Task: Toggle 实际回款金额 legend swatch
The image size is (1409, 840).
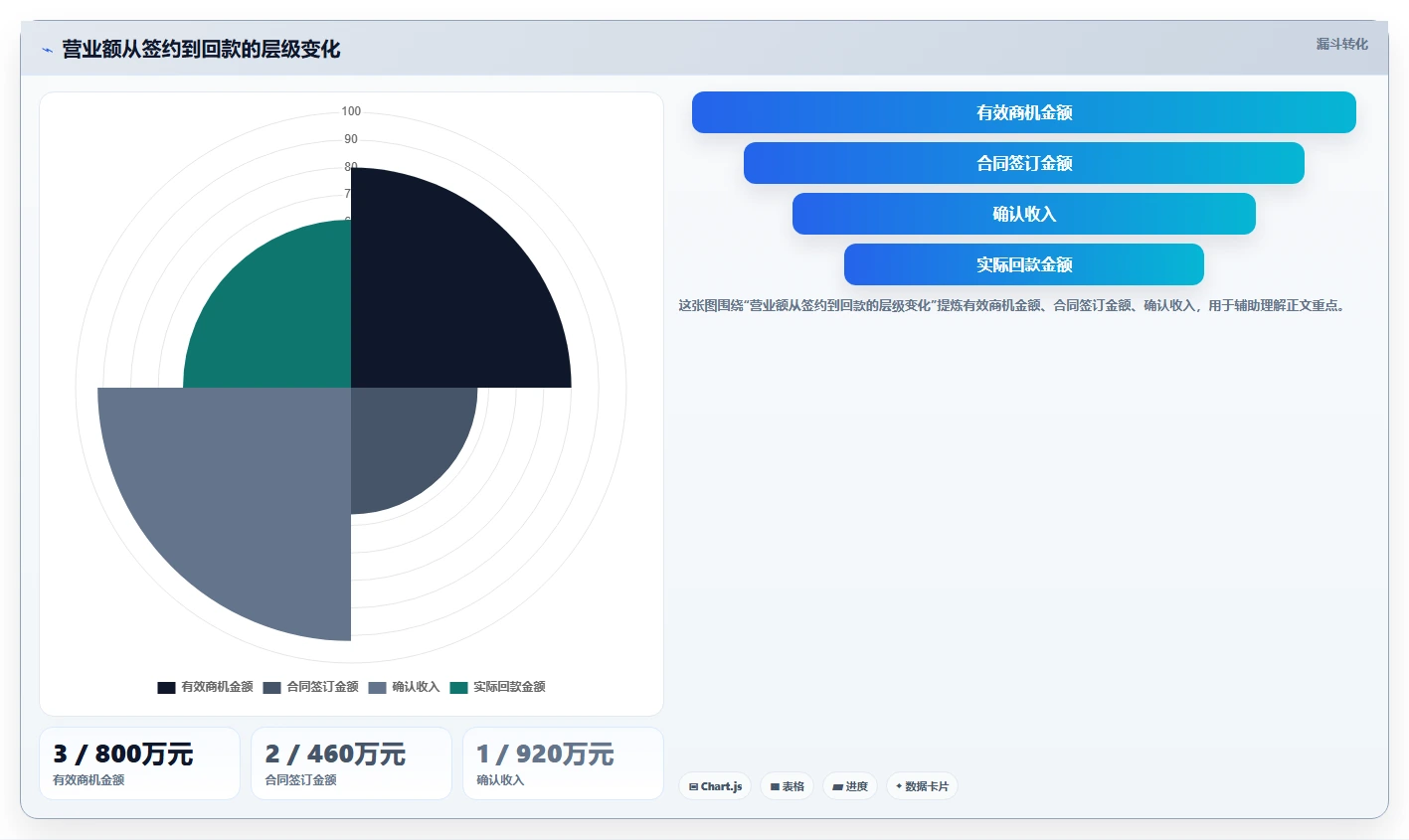Action: point(458,687)
